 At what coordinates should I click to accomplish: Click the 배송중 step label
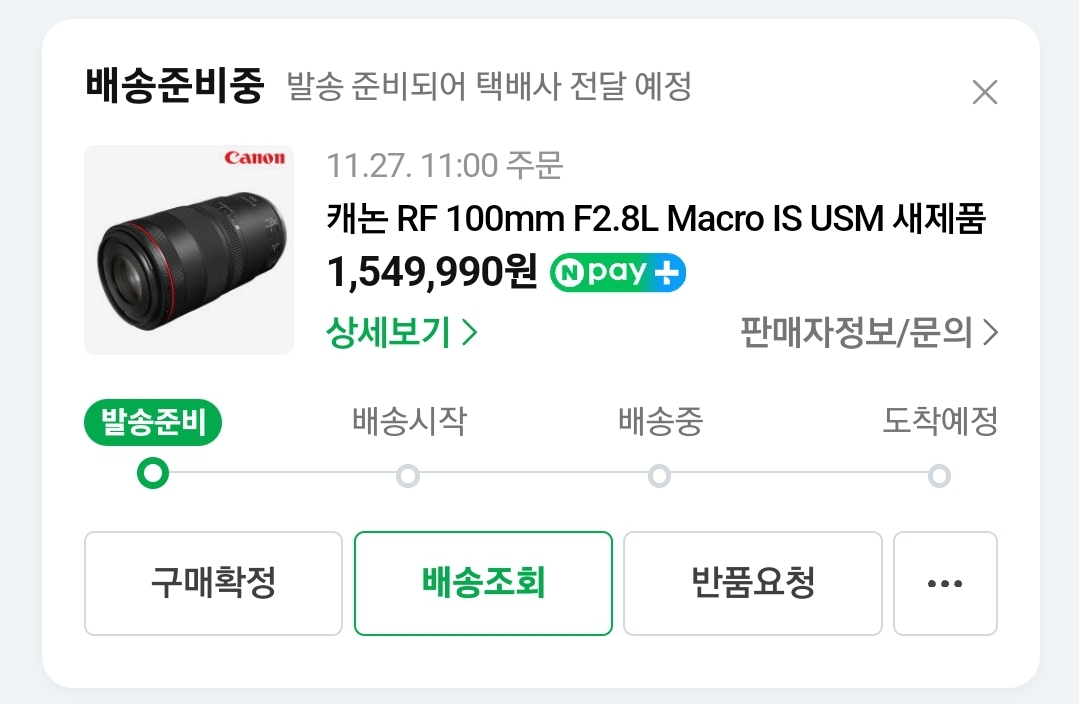(660, 422)
